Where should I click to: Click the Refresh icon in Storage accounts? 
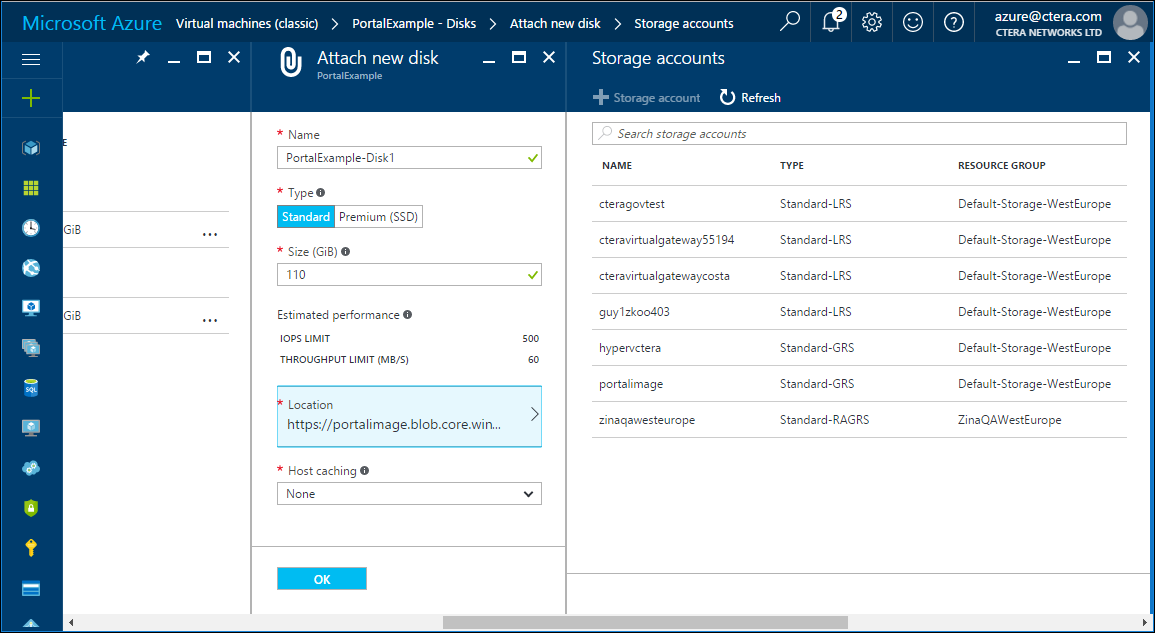pos(728,97)
